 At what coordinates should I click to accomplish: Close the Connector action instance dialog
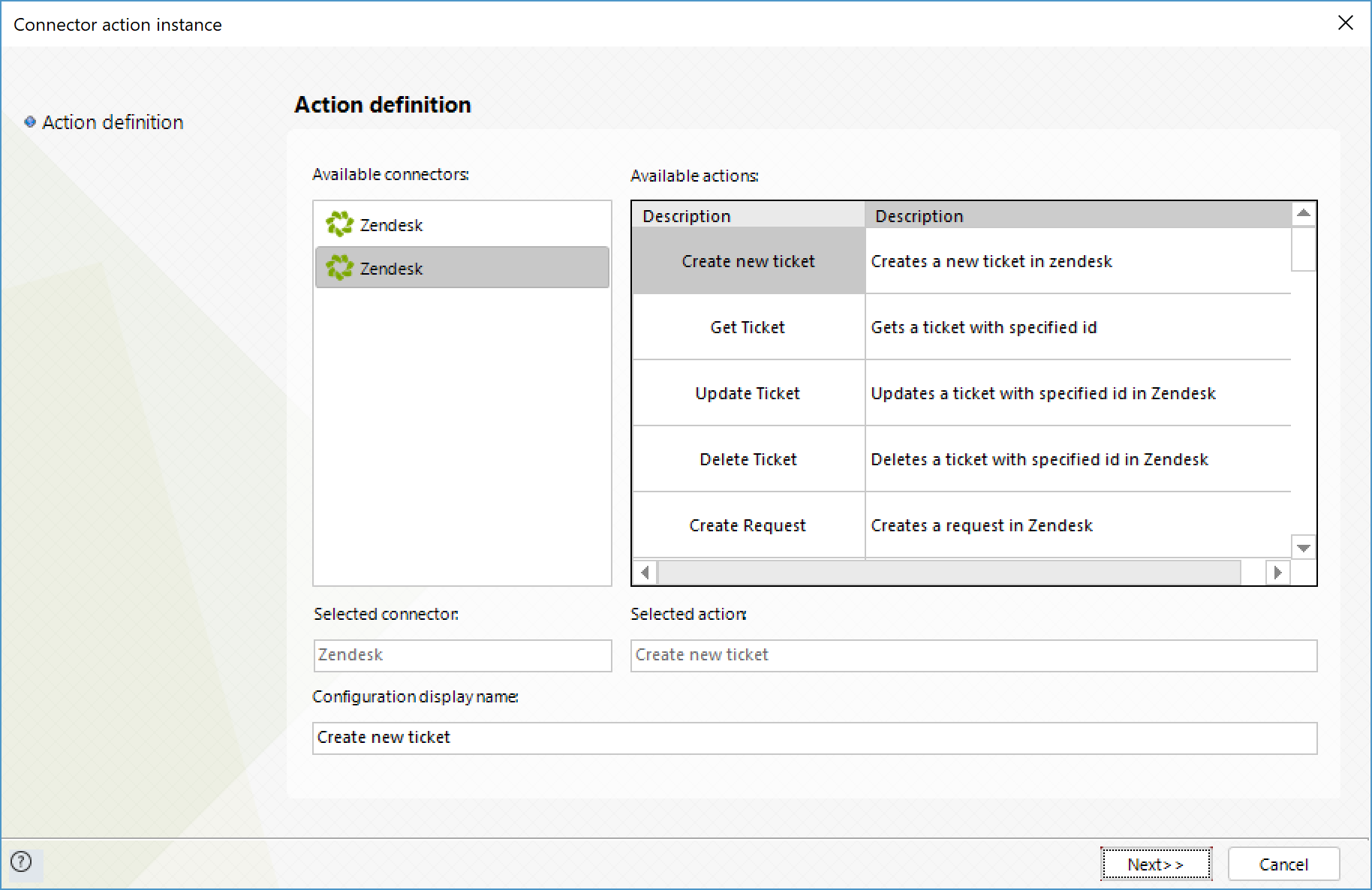tap(1345, 23)
